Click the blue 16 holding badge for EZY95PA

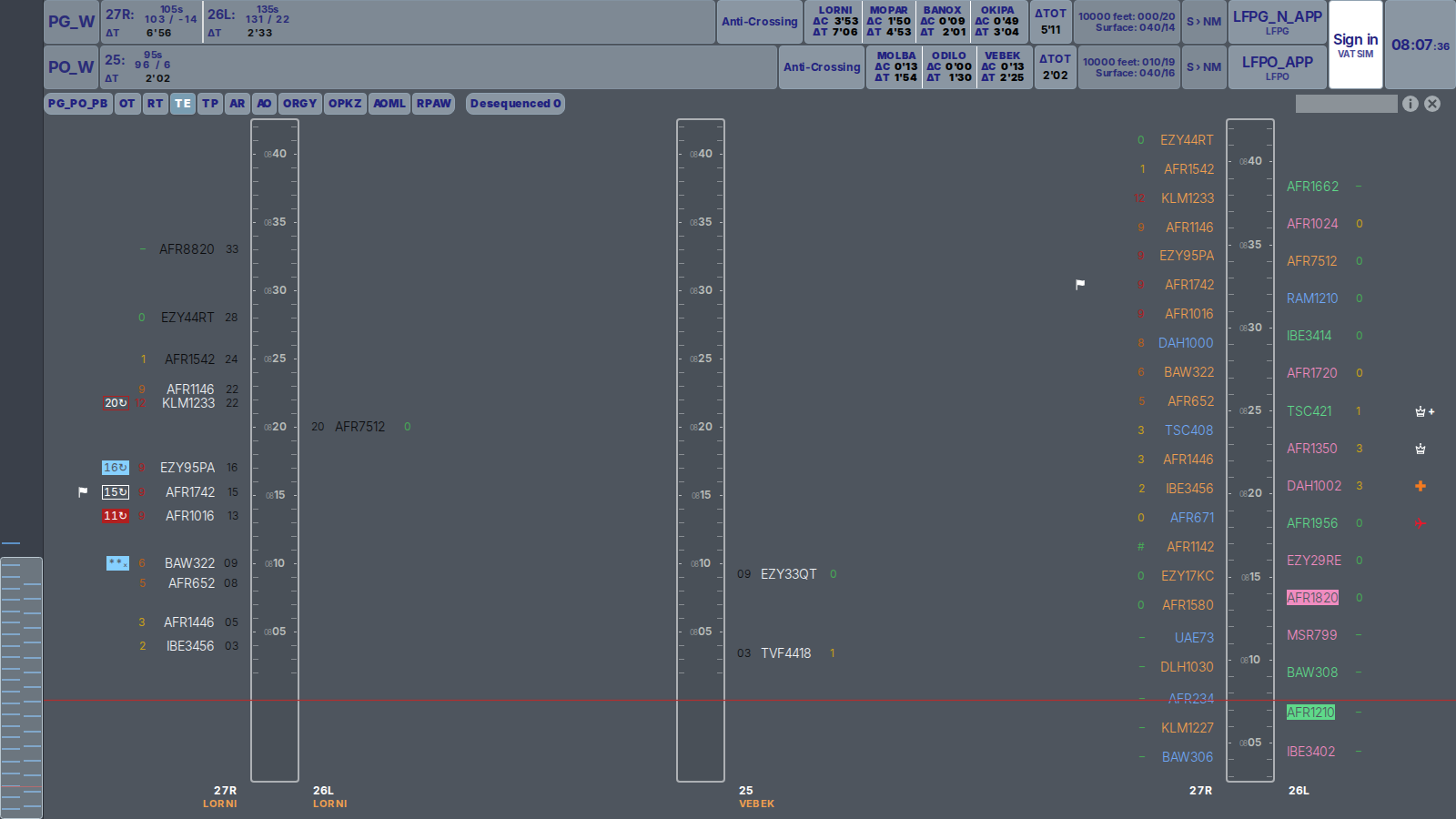click(116, 468)
